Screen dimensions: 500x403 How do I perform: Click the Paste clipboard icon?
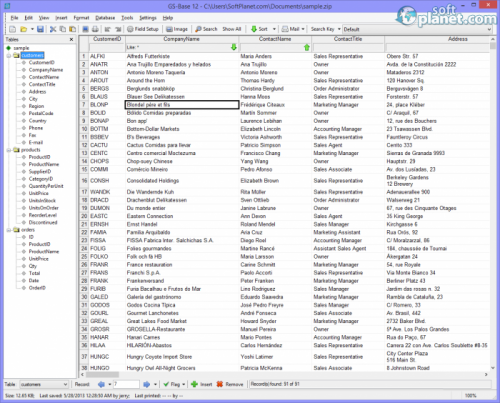pos(72,29)
